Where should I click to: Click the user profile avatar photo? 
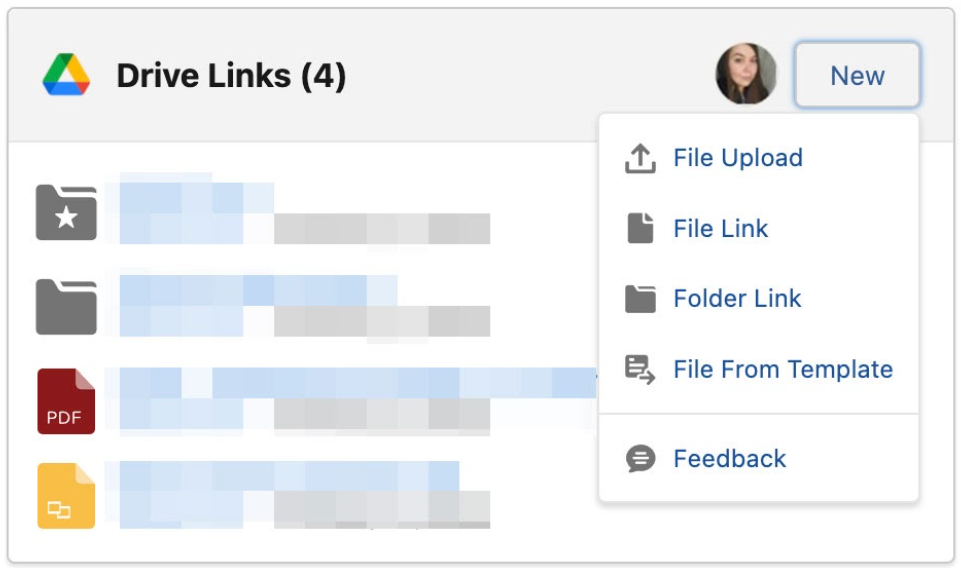tap(746, 74)
